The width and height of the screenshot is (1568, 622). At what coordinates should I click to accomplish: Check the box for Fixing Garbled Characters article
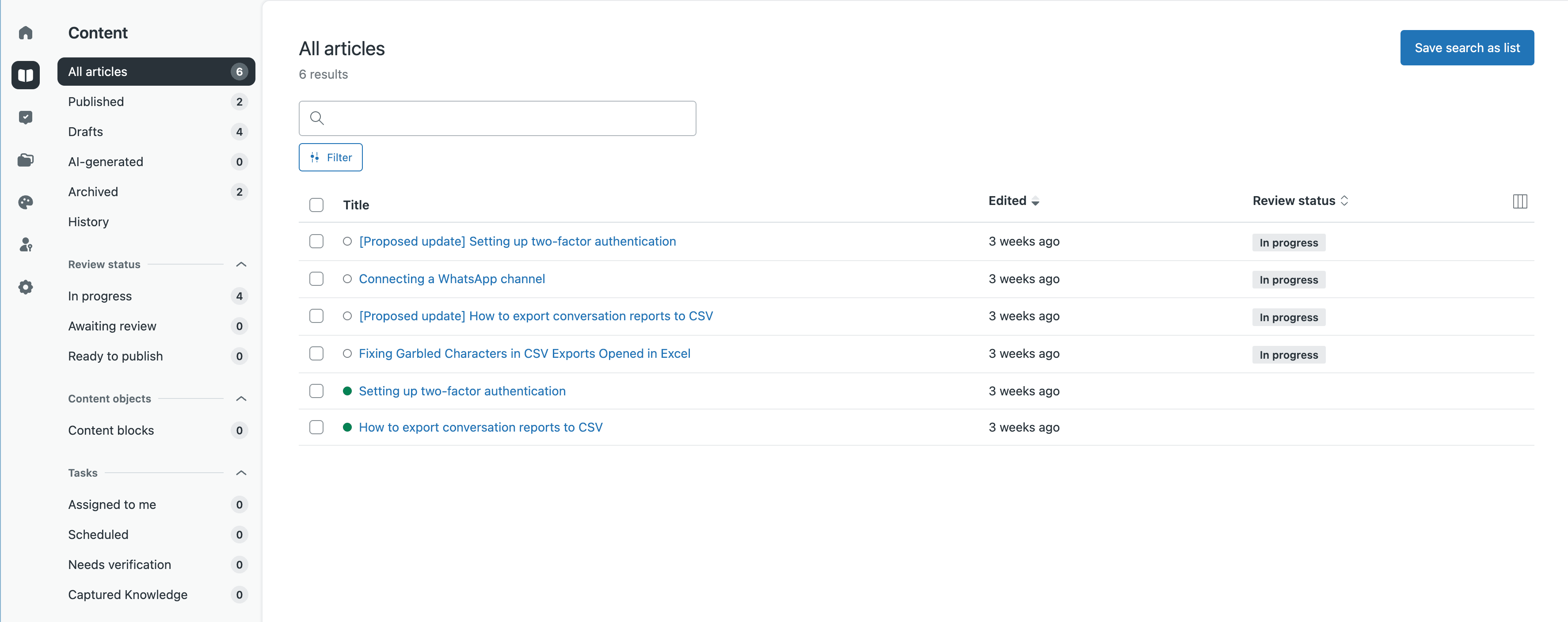(316, 353)
